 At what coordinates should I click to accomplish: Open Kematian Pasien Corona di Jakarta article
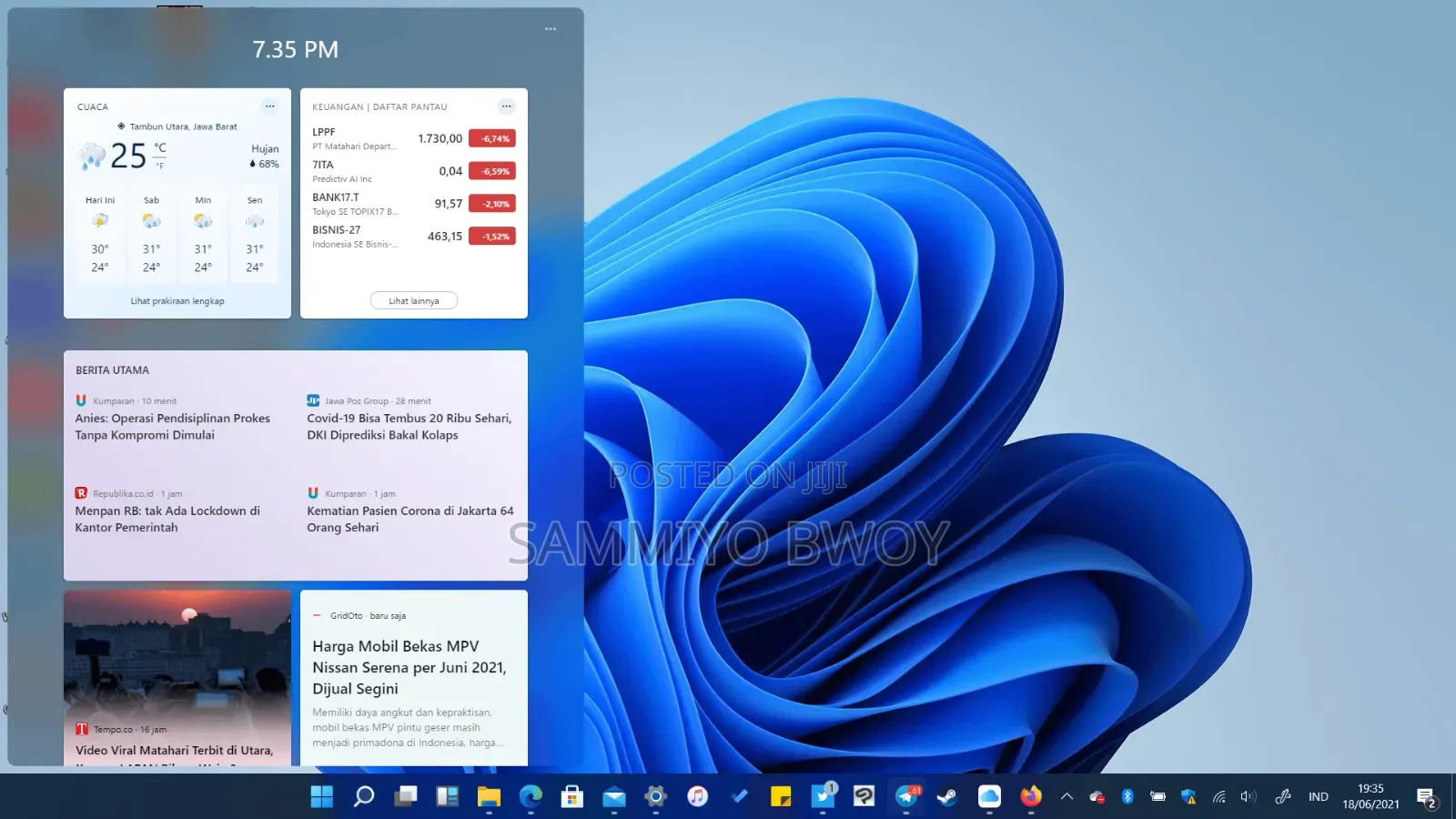(x=409, y=519)
